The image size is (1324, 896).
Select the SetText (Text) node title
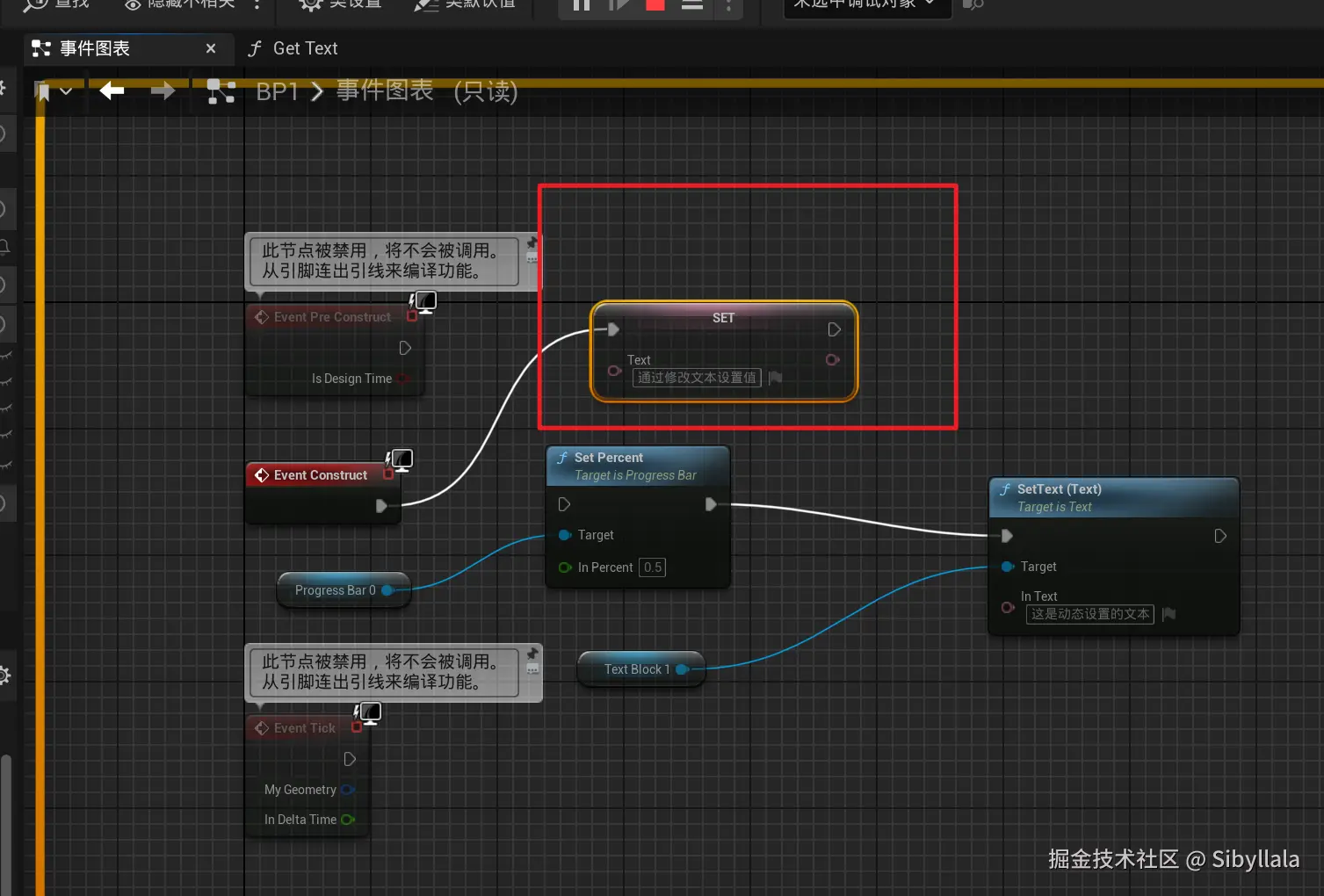1059,489
